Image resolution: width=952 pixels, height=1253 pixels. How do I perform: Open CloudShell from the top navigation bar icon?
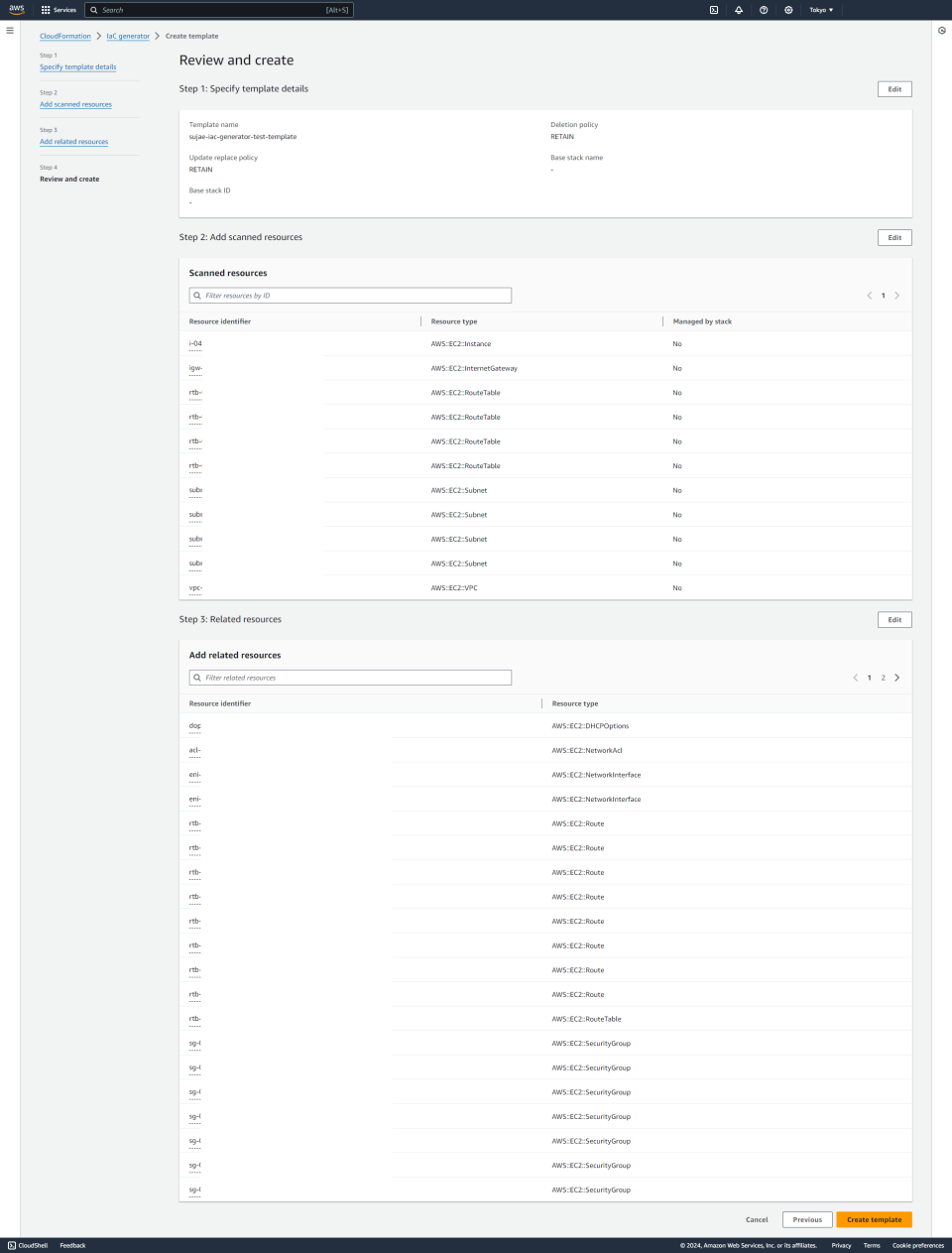point(712,10)
